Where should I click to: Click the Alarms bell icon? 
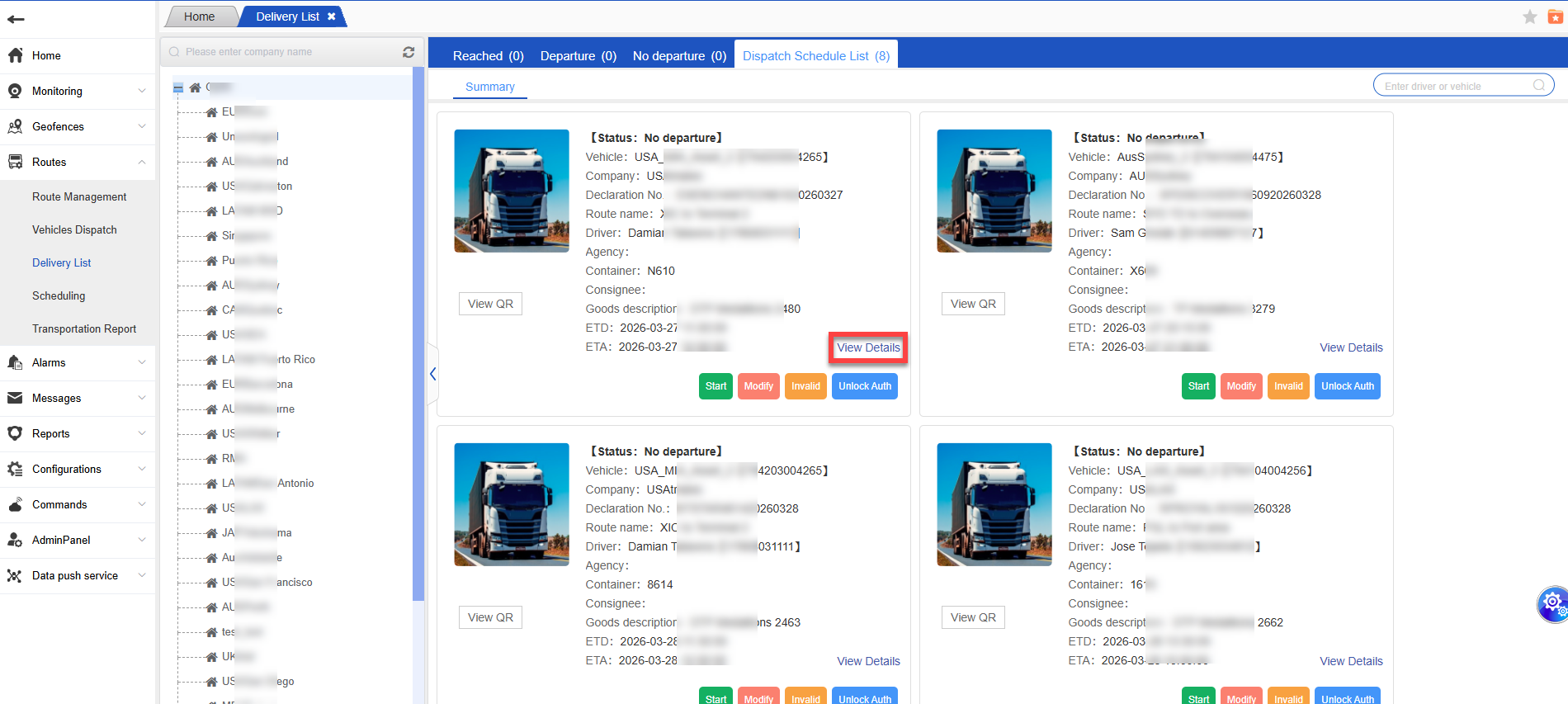tap(15, 362)
